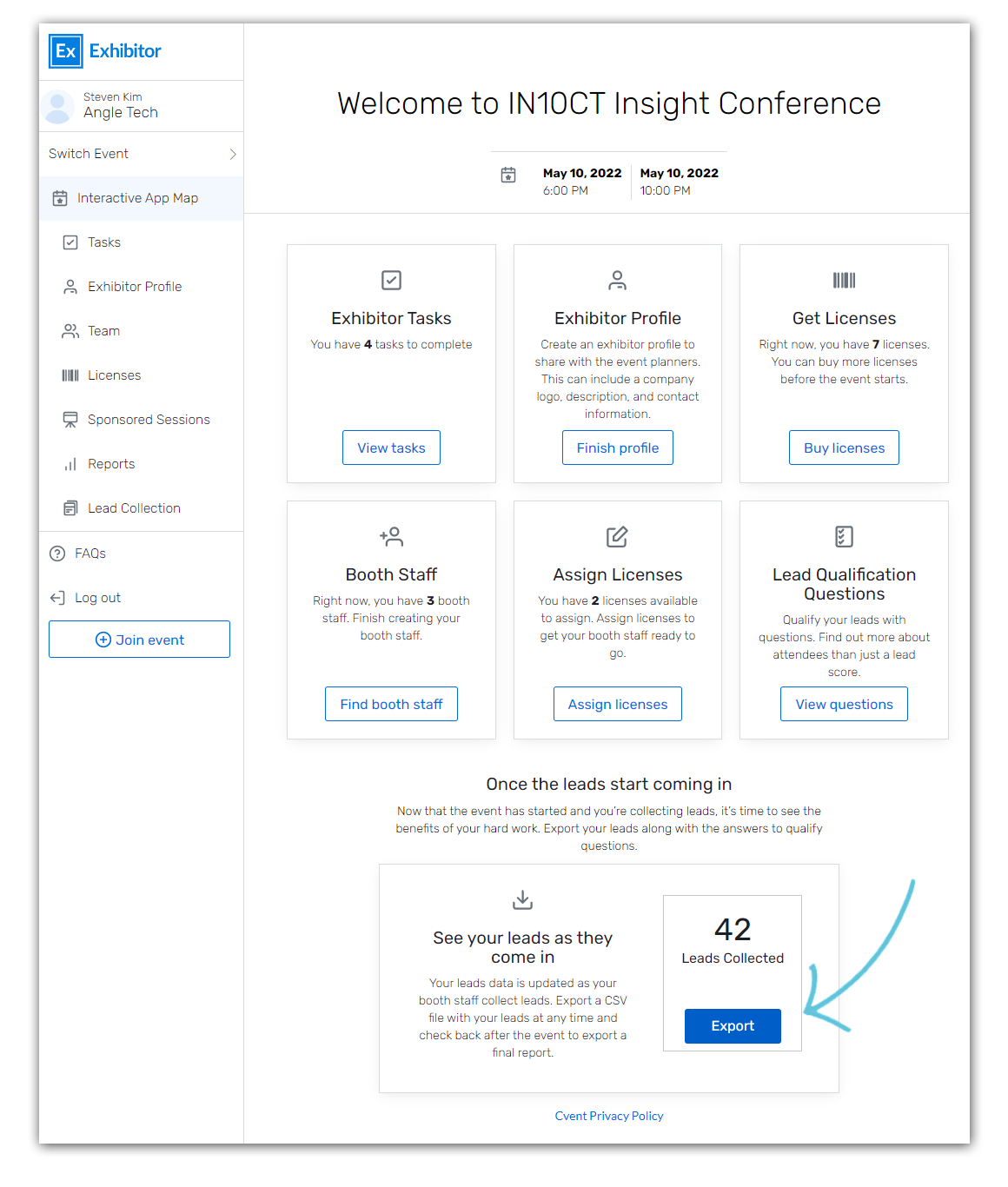Click the Ex Exhibitor logo icon

(65, 51)
